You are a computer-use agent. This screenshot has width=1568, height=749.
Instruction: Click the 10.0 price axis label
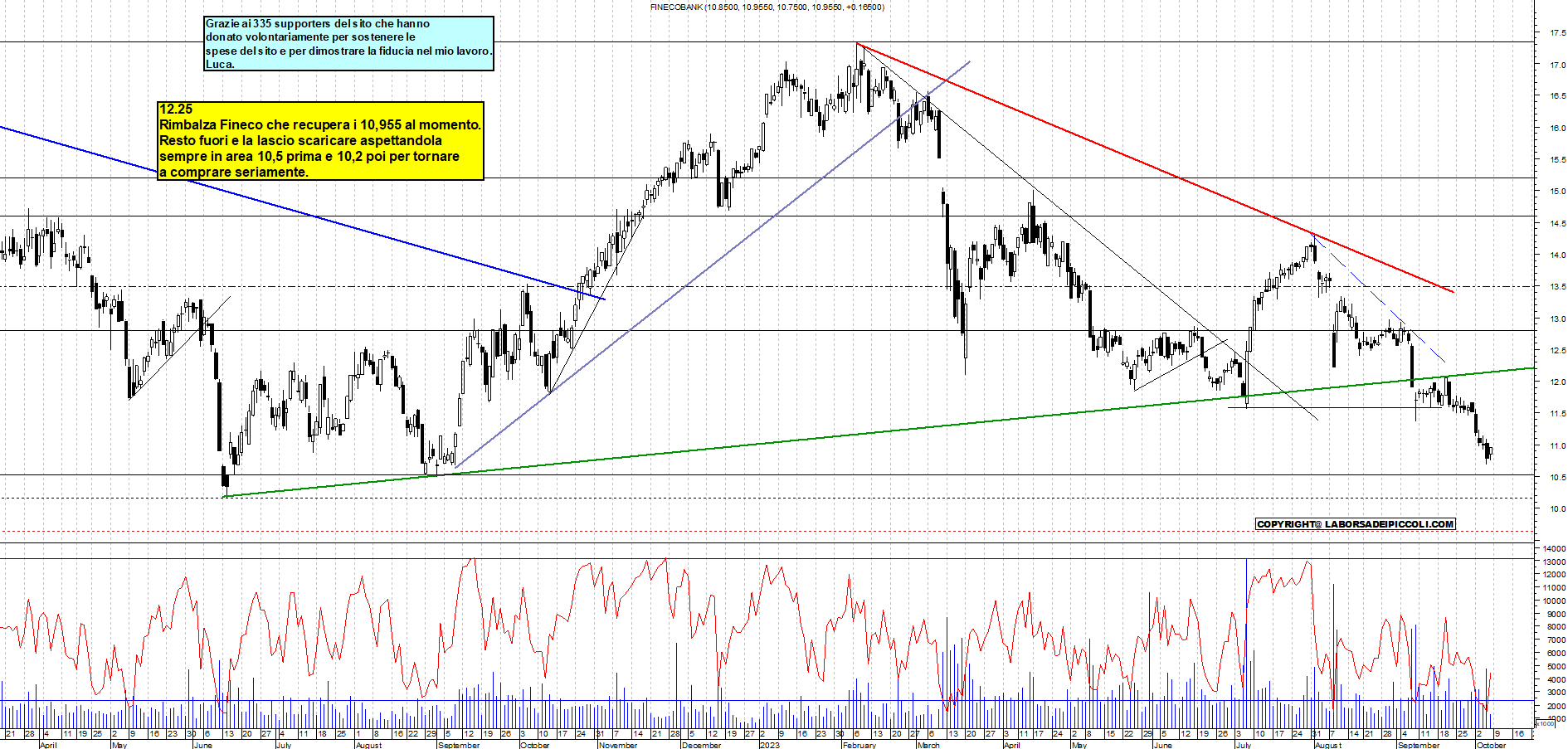(x=1557, y=509)
